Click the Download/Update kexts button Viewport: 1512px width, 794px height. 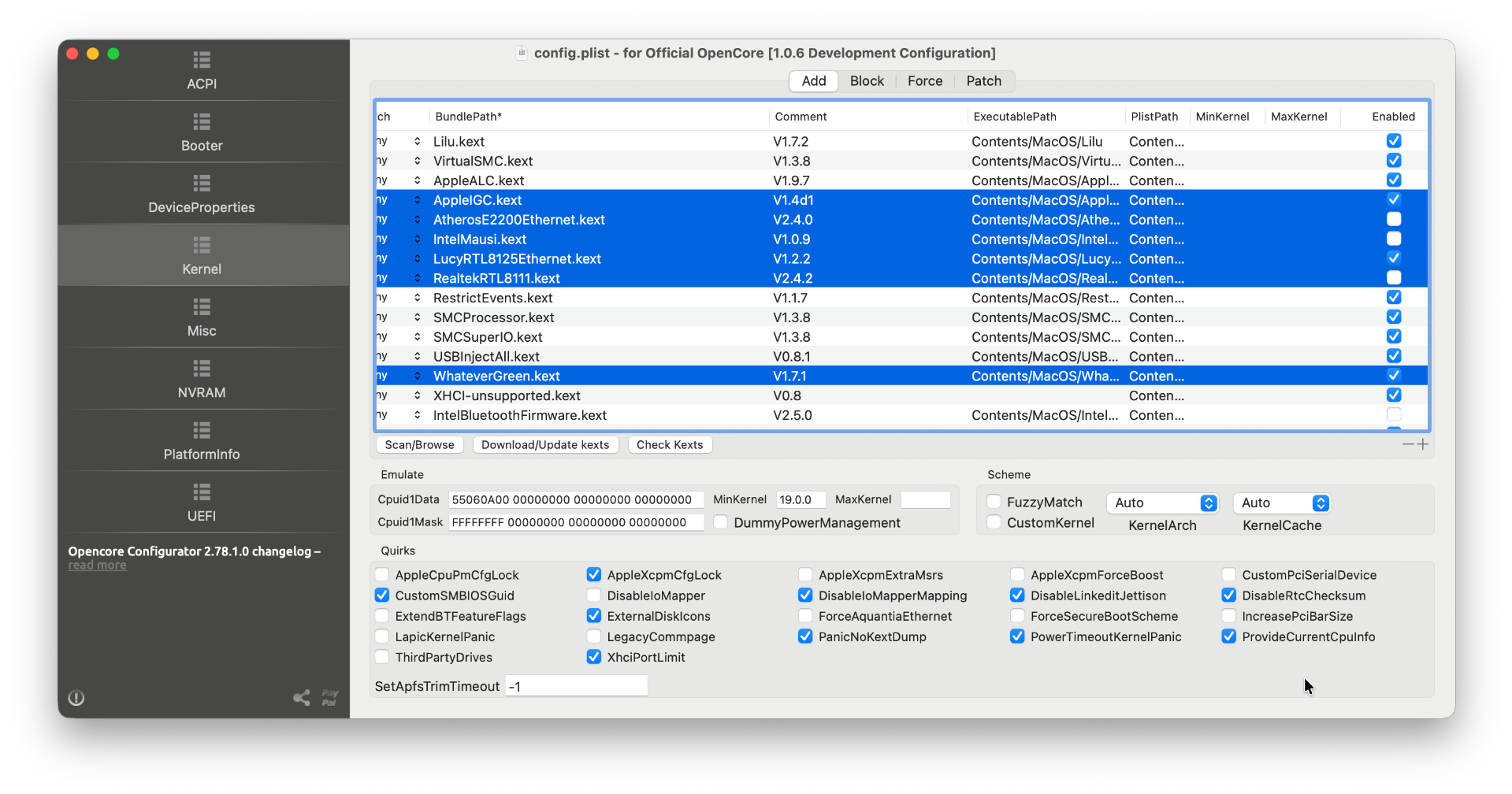click(x=545, y=445)
